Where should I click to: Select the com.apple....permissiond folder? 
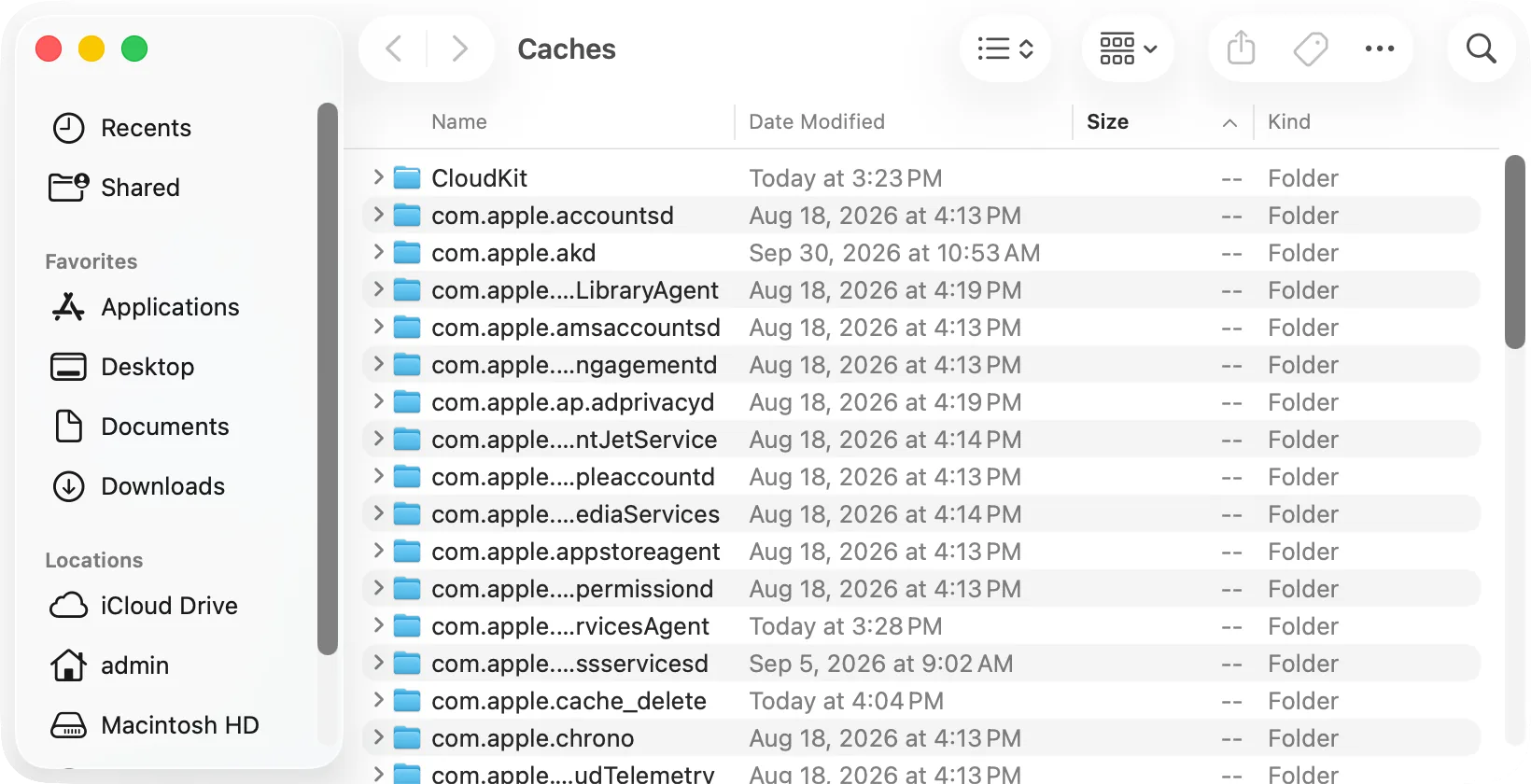coord(920,589)
